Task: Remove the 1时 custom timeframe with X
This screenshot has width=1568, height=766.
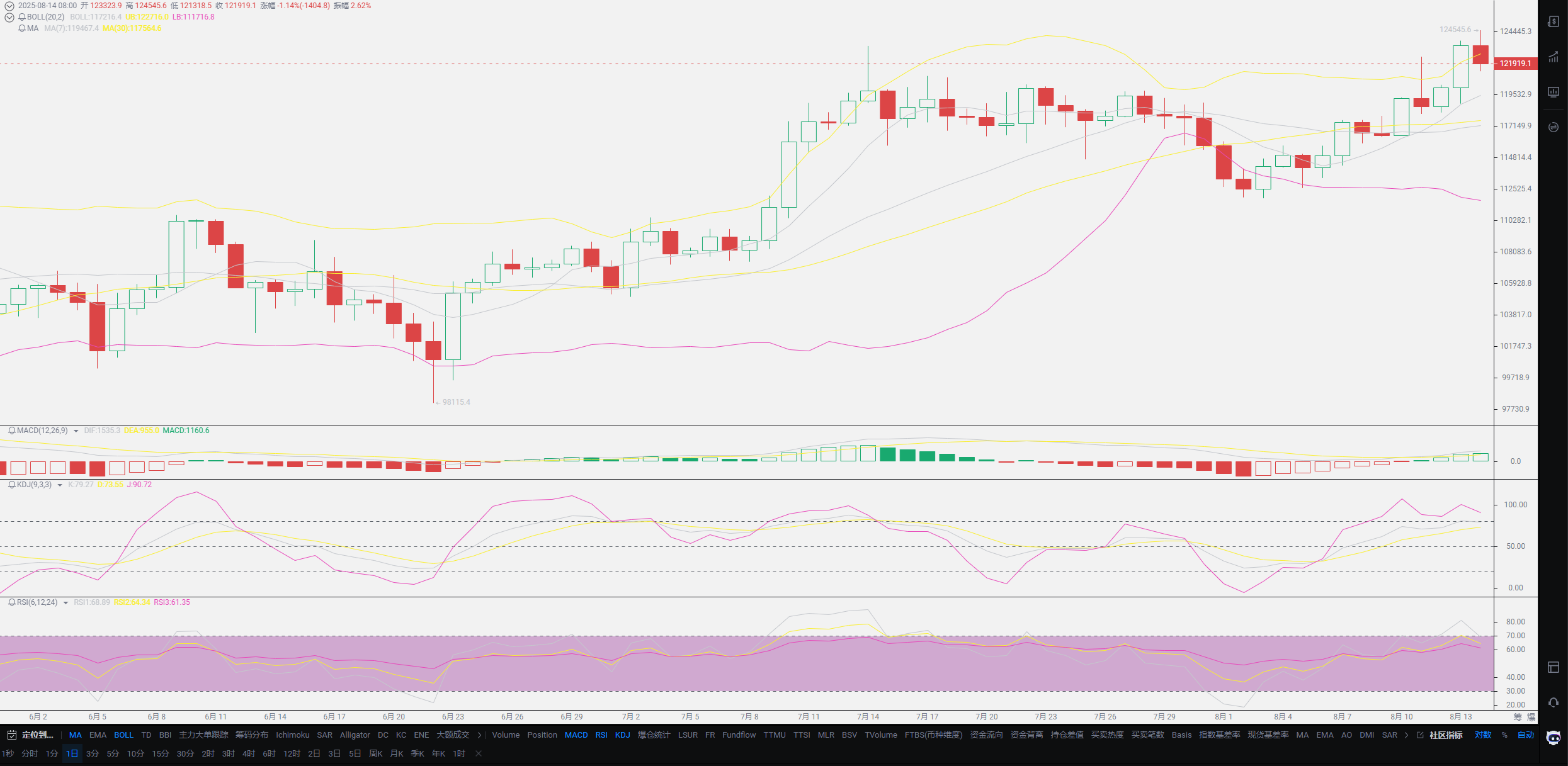Action: click(x=479, y=754)
